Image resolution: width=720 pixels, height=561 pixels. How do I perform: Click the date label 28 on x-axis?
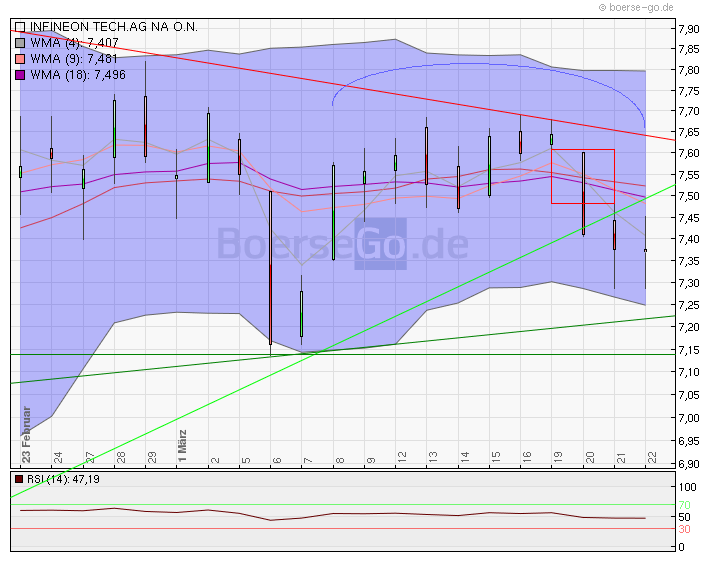(x=120, y=457)
